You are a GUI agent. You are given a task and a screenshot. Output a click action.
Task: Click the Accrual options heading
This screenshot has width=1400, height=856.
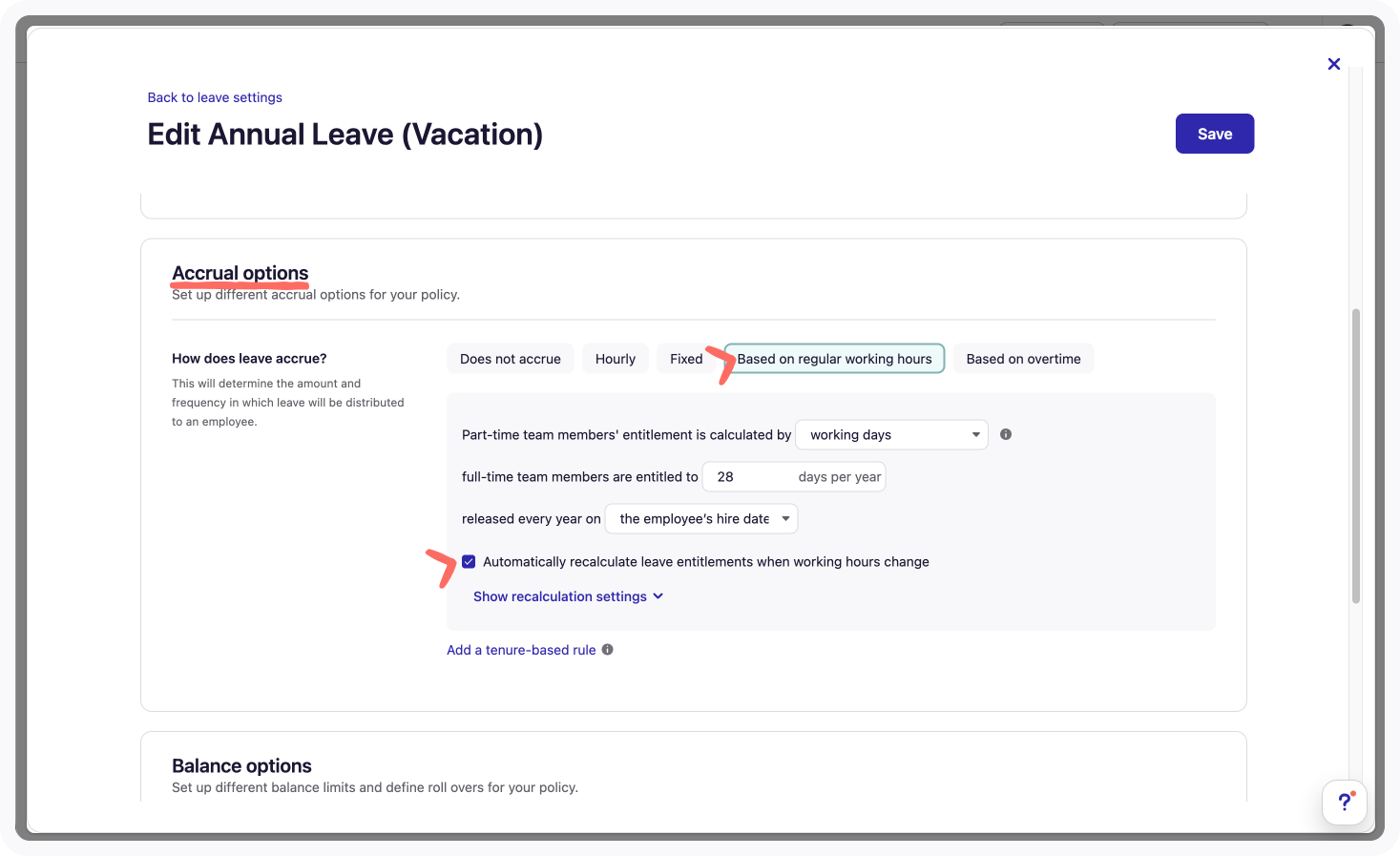[x=240, y=273]
